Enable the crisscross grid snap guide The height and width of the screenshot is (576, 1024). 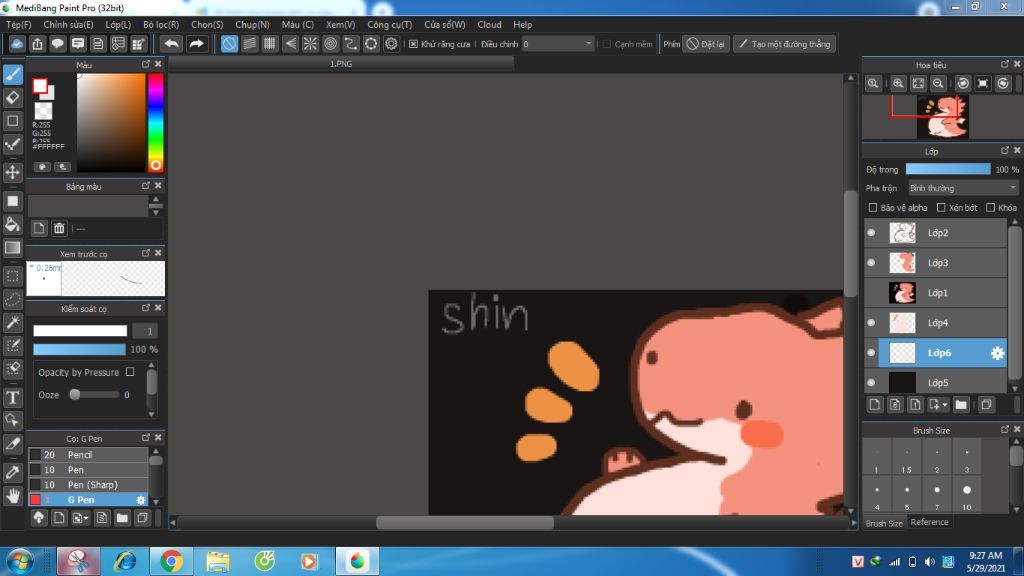click(x=270, y=44)
